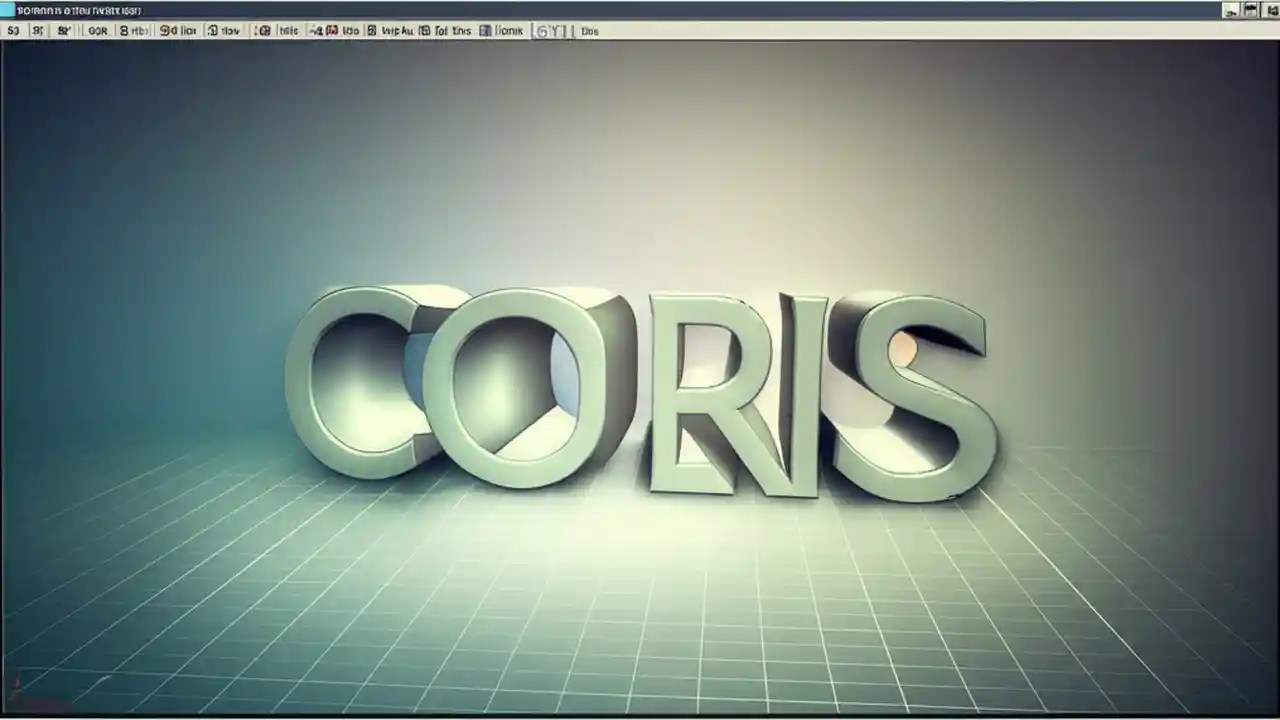Click the rotation icon next to 'tbv'
The height and width of the screenshot is (720, 1280).
[x=213, y=31]
